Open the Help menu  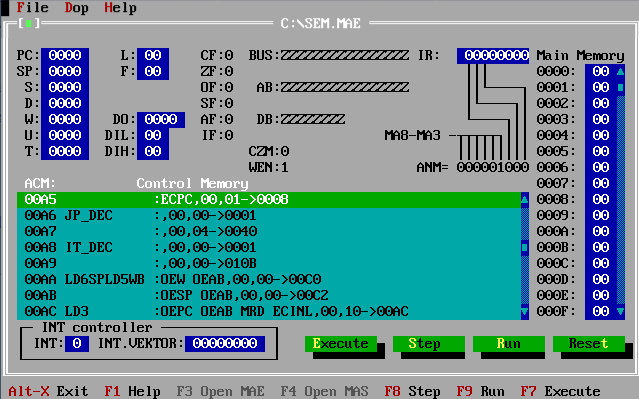click(x=120, y=8)
